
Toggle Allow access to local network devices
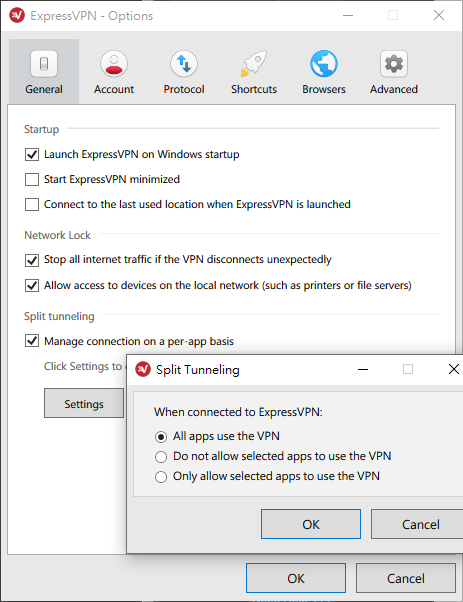tap(32, 286)
